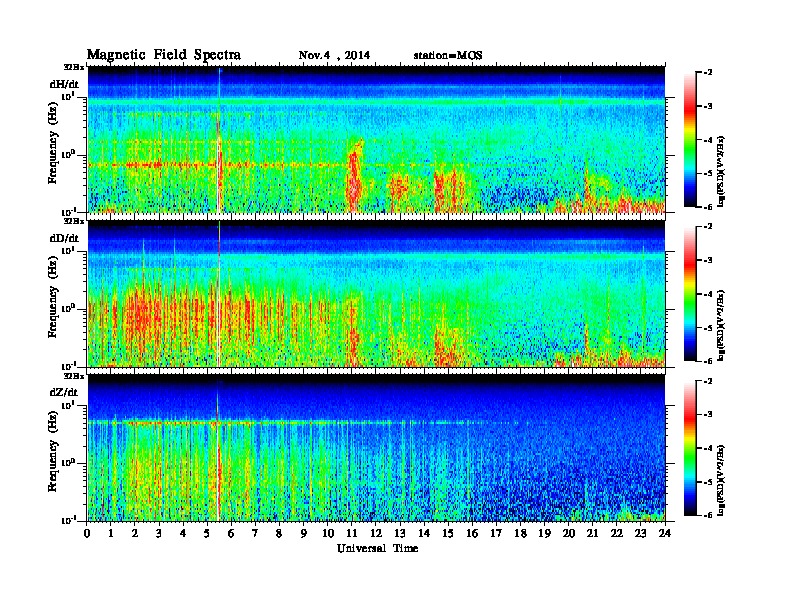
Task: Click hour 6 on the time axis
Action: coord(232,533)
